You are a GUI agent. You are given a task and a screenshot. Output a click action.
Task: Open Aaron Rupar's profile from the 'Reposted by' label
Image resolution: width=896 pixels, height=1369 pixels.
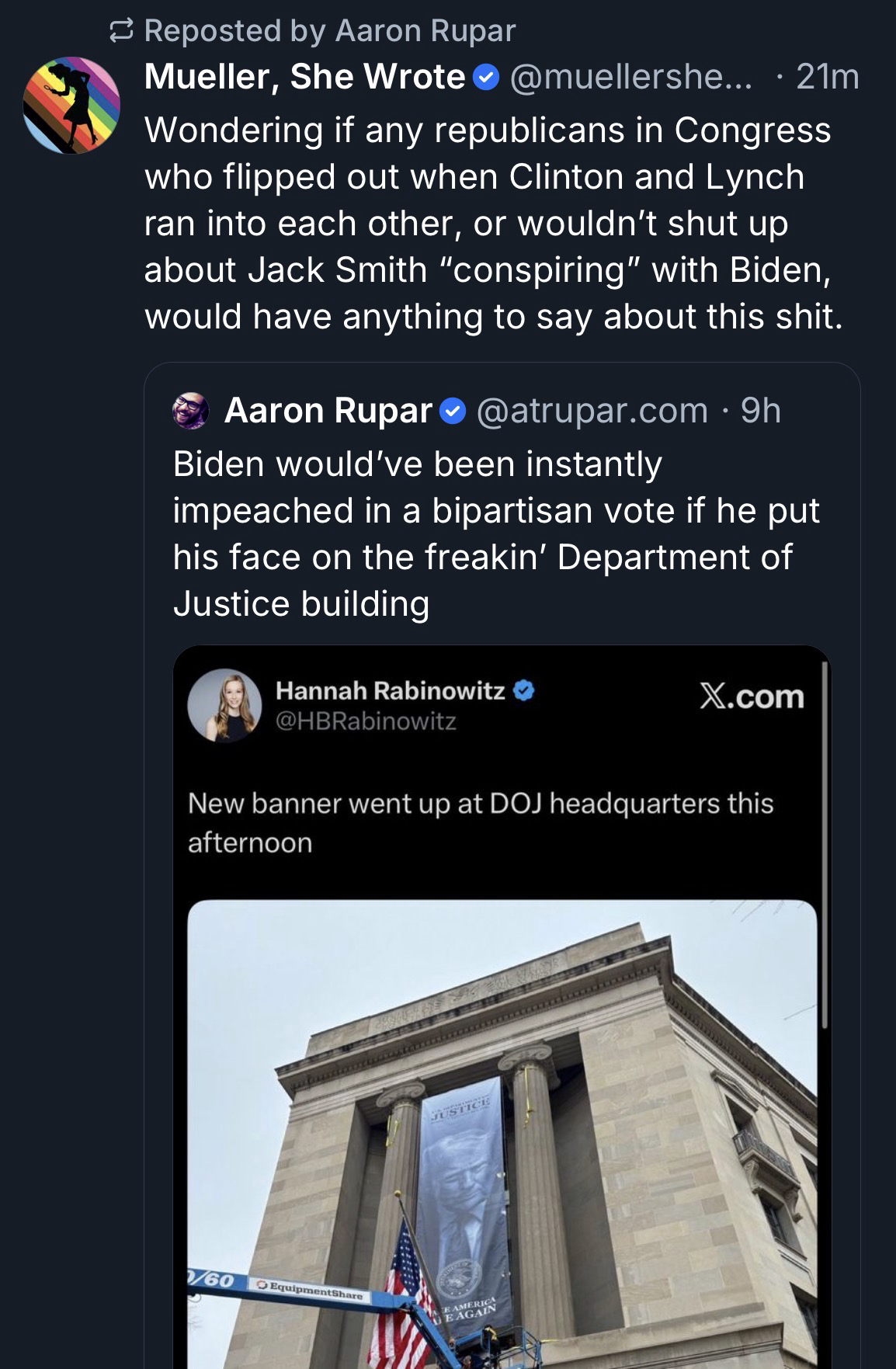[425, 31]
